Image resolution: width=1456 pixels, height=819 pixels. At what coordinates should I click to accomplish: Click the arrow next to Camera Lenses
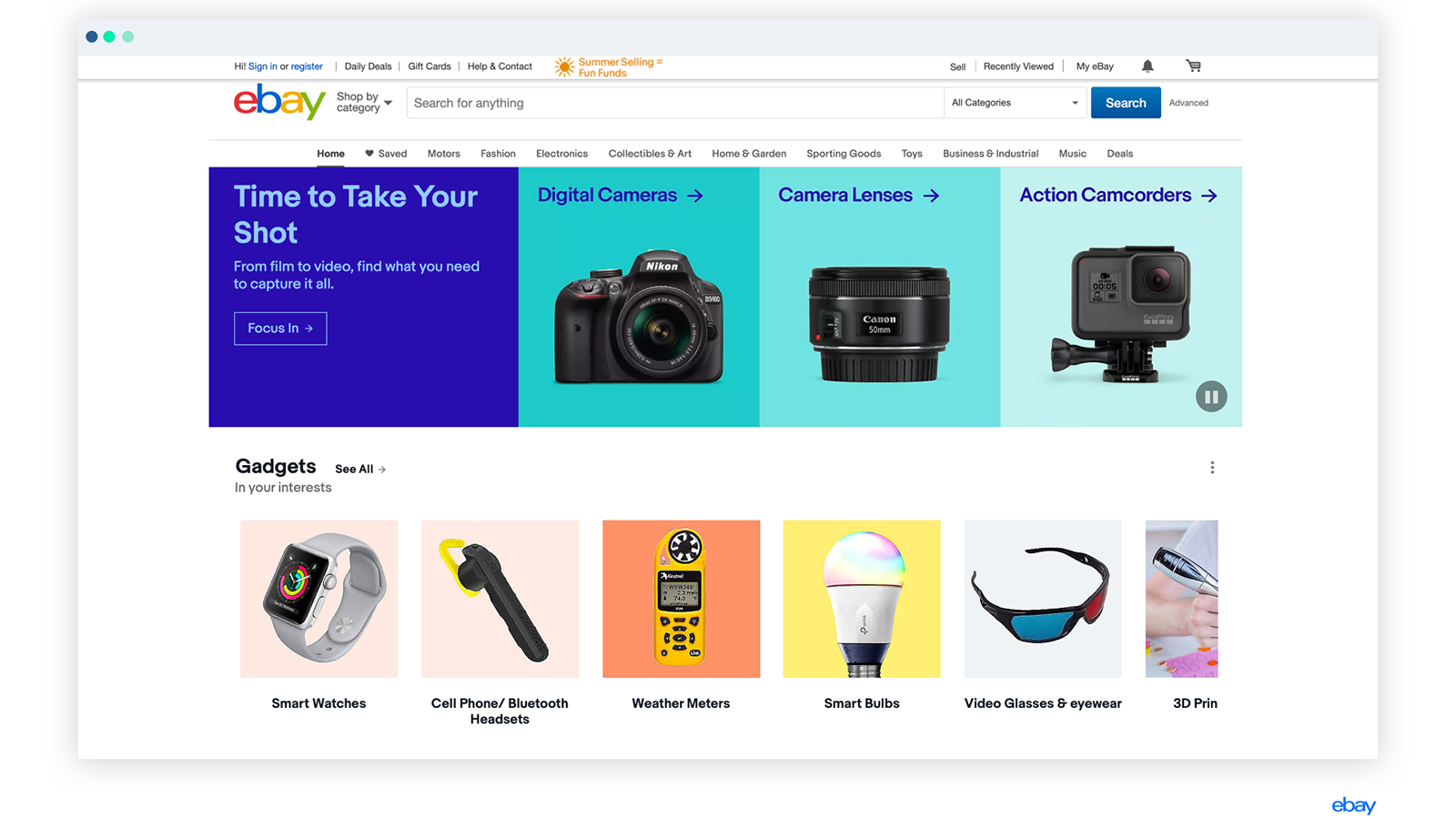click(x=931, y=196)
